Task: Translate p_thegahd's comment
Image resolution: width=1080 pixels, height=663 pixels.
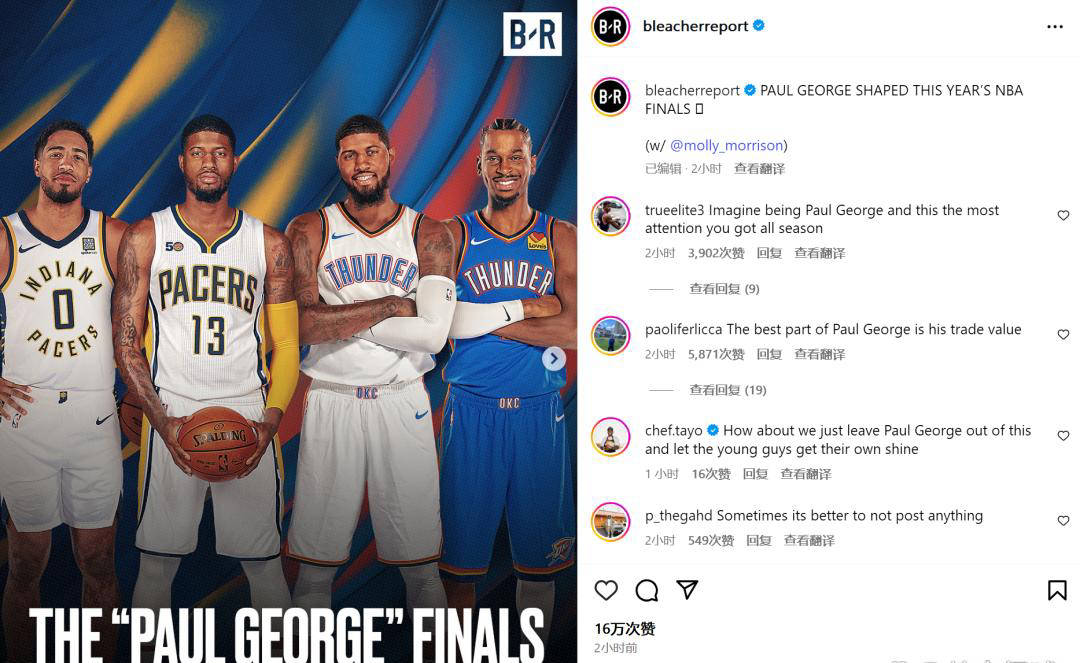Action: click(x=809, y=541)
